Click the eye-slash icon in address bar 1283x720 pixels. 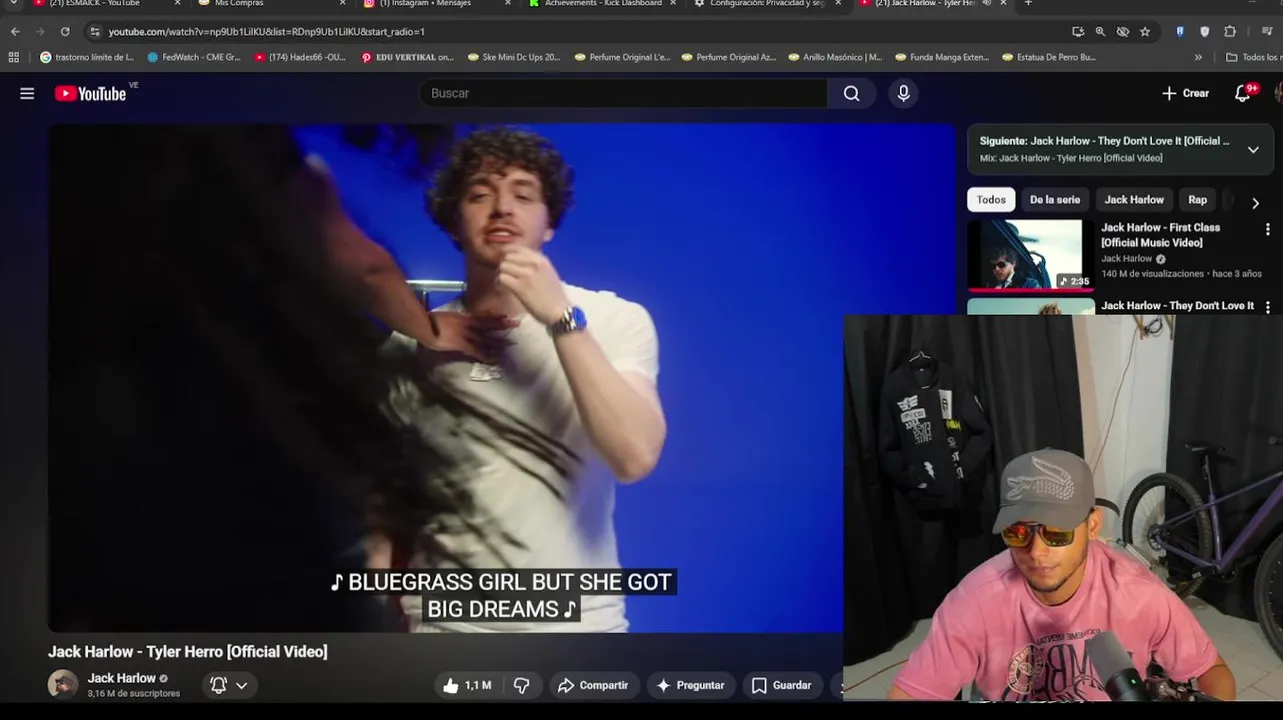click(1123, 31)
